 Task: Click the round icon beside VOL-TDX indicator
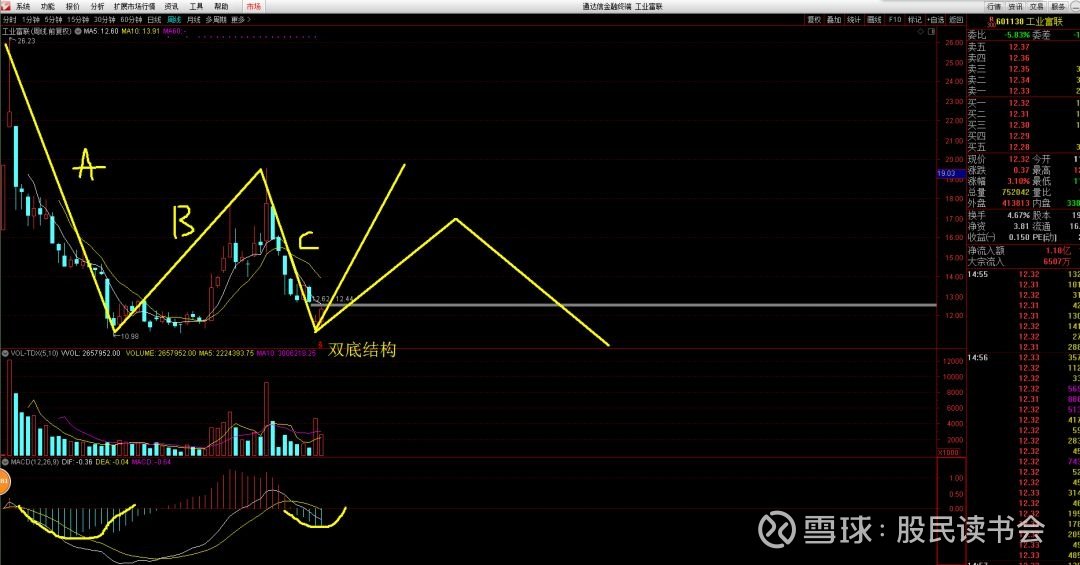click(x=6, y=353)
